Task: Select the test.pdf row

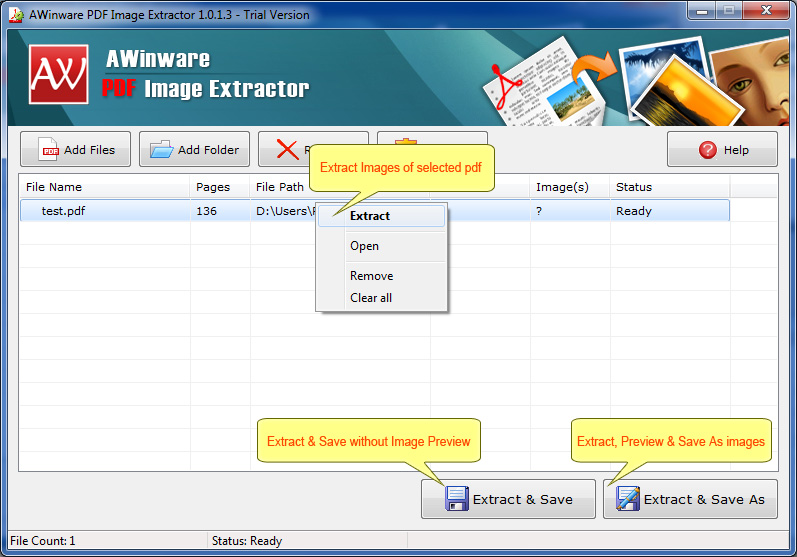Action: coord(375,211)
